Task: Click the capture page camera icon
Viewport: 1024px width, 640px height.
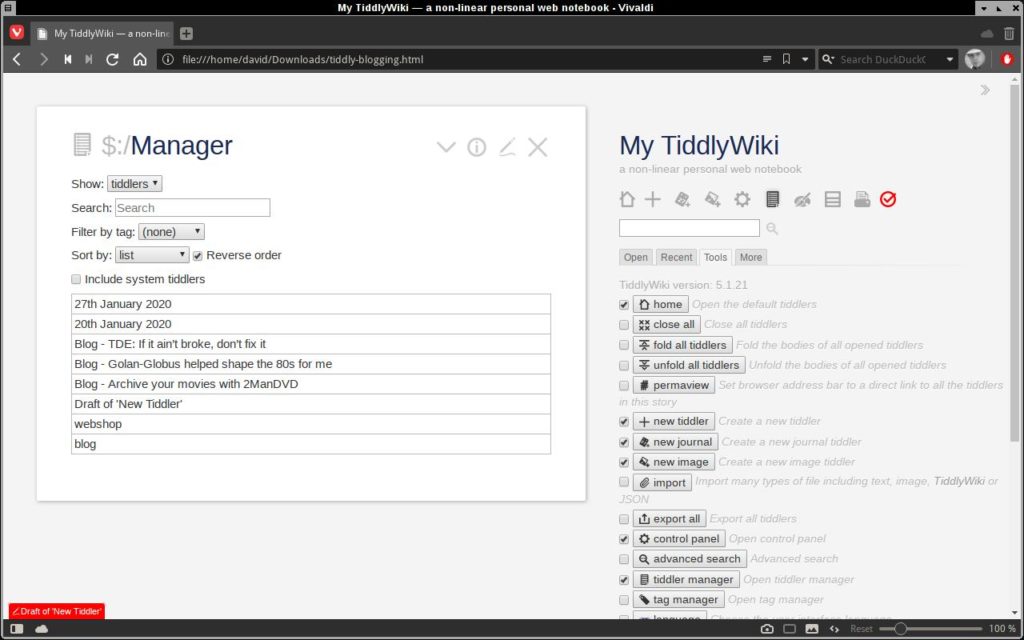Action: point(767,628)
